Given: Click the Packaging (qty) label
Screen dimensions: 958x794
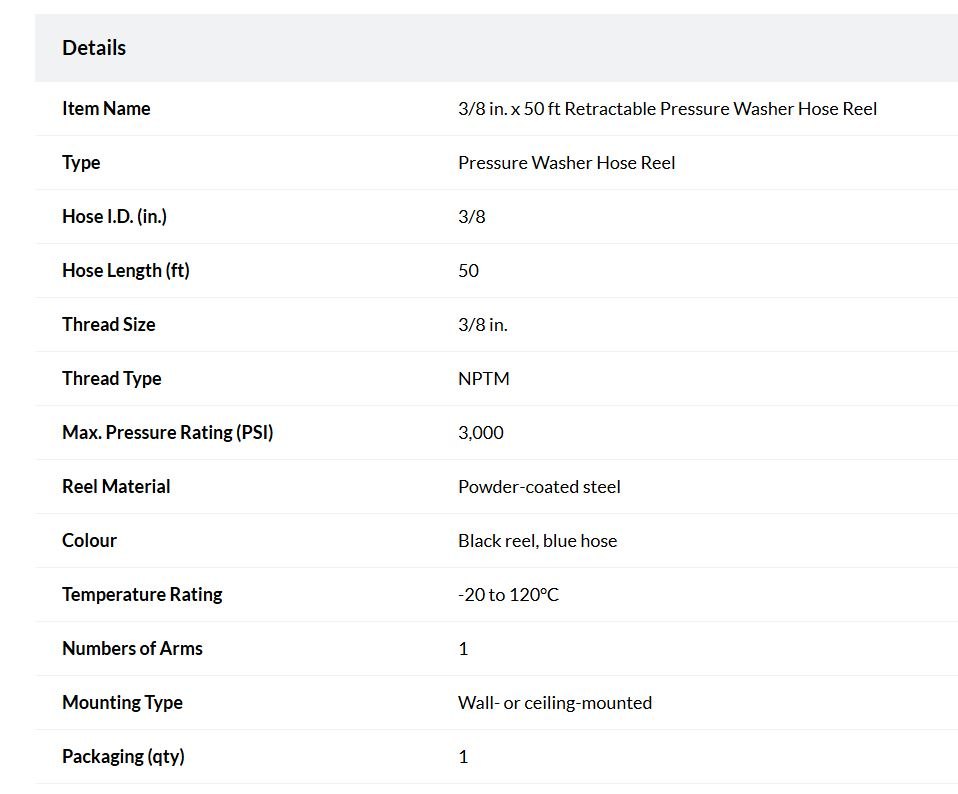Looking at the screenshot, I should [x=123, y=757].
